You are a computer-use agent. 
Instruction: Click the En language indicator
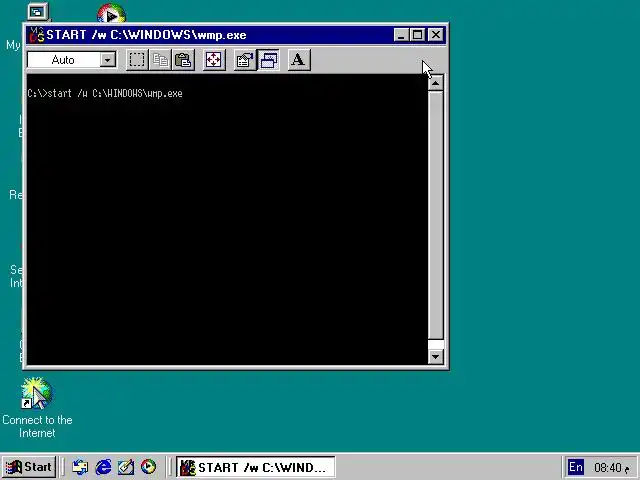coord(576,467)
